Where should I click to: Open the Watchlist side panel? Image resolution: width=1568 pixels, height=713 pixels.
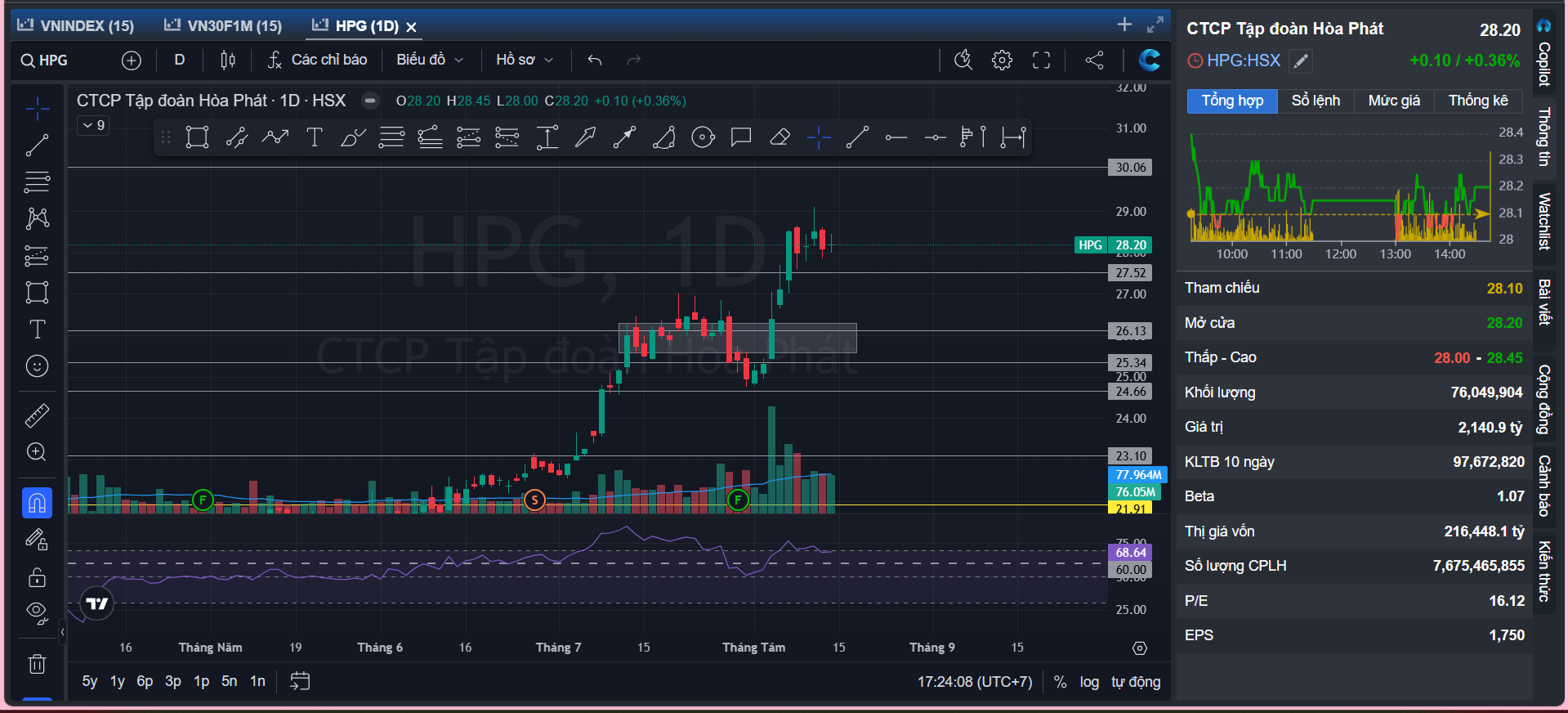tap(1543, 222)
